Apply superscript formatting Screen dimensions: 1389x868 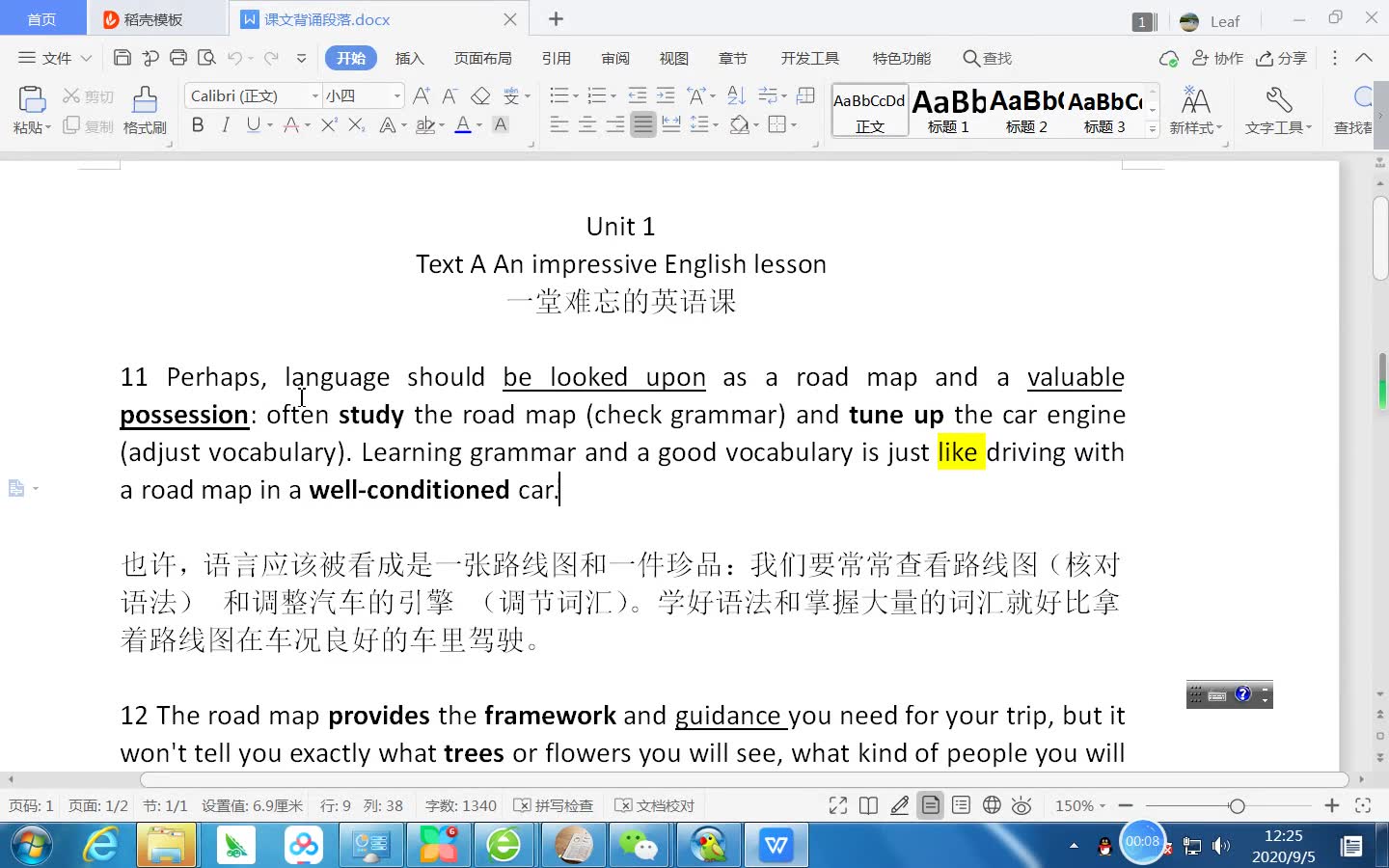pos(329,124)
